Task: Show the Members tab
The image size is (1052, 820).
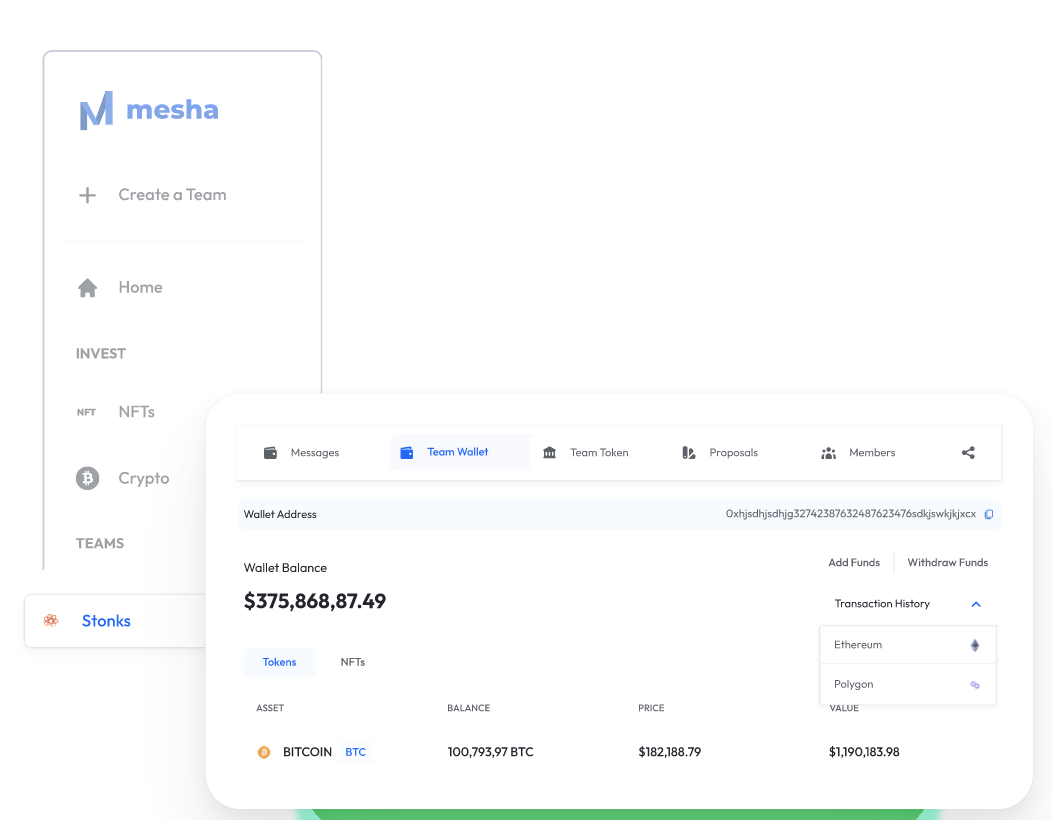Action: pyautogui.click(x=859, y=453)
